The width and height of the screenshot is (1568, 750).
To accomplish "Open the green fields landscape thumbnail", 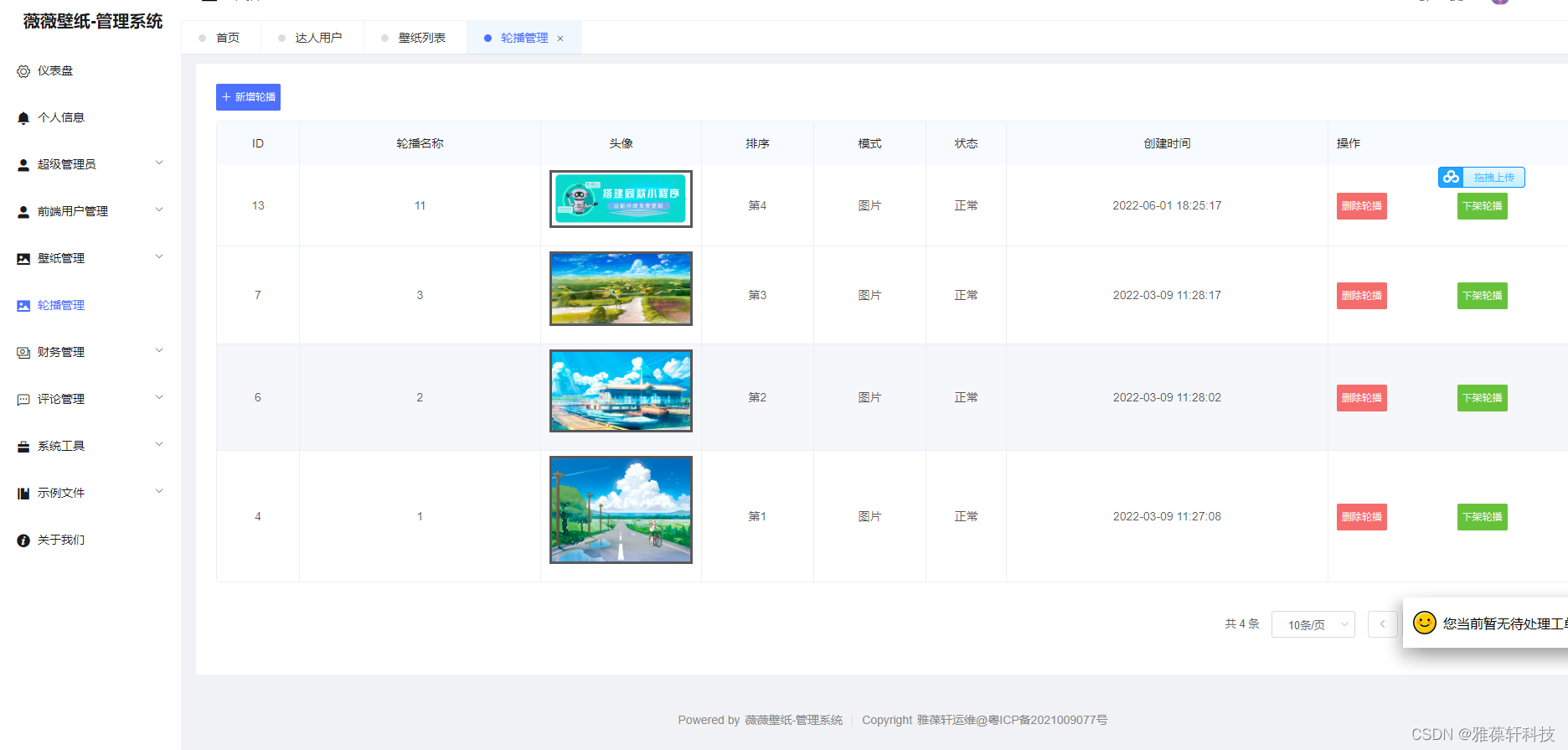I will click(x=621, y=288).
